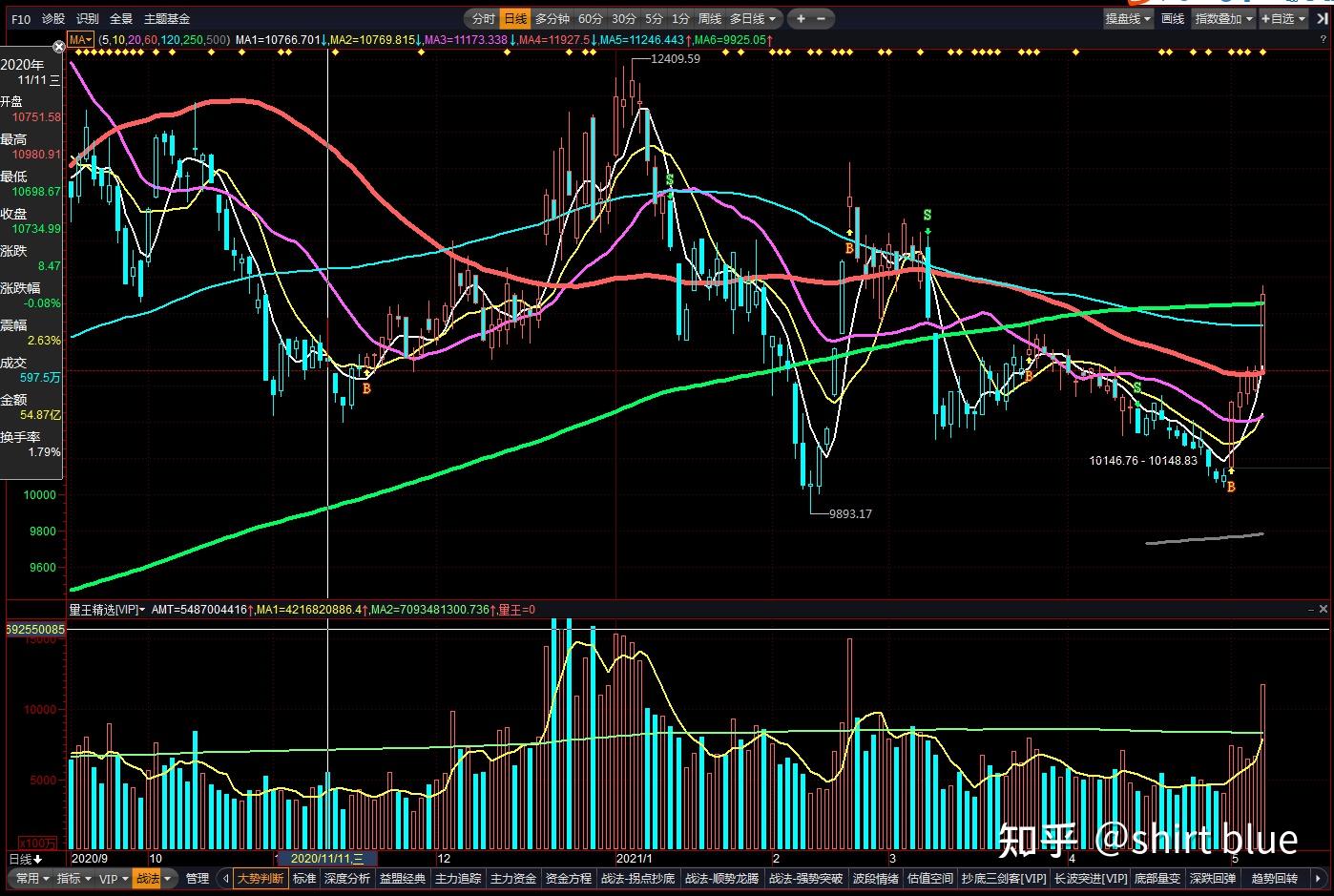Switch to the 分时 intraday chart
The width and height of the screenshot is (1334, 896).
484,18
